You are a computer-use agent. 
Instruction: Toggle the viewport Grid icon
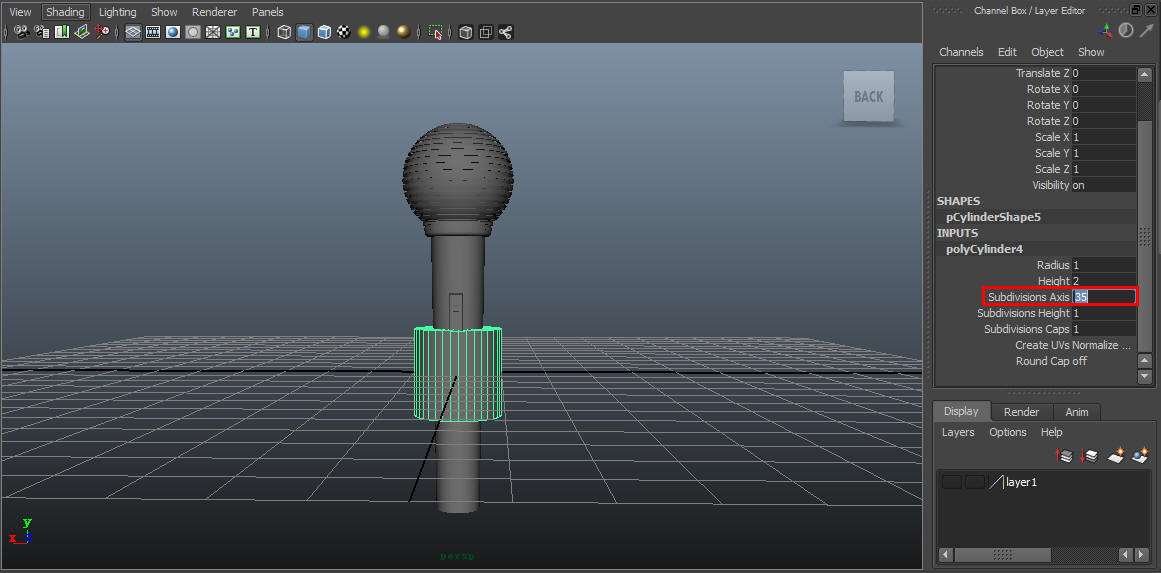(x=133, y=32)
